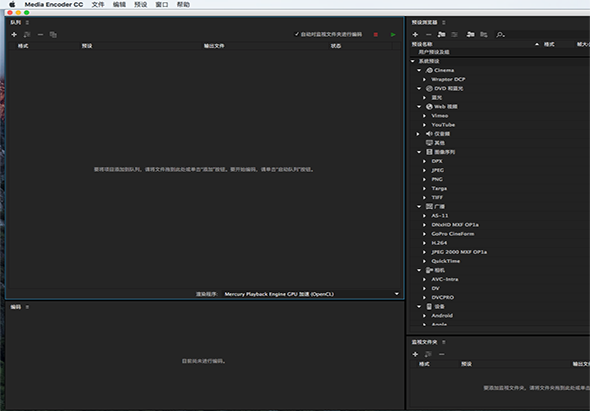The width and height of the screenshot is (590, 411).
Task: Click the Cinema category icon
Action: coord(429,70)
